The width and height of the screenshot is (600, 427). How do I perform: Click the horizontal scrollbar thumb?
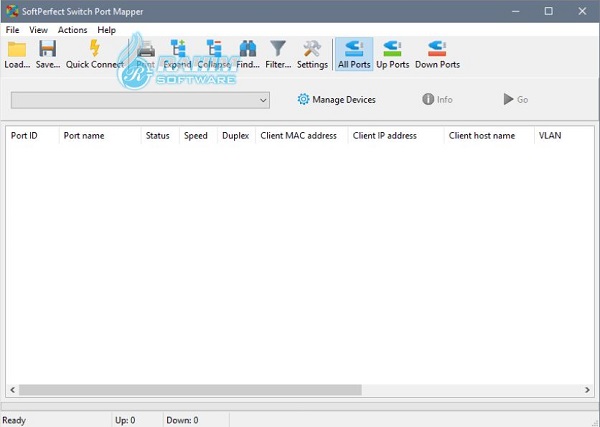190,390
